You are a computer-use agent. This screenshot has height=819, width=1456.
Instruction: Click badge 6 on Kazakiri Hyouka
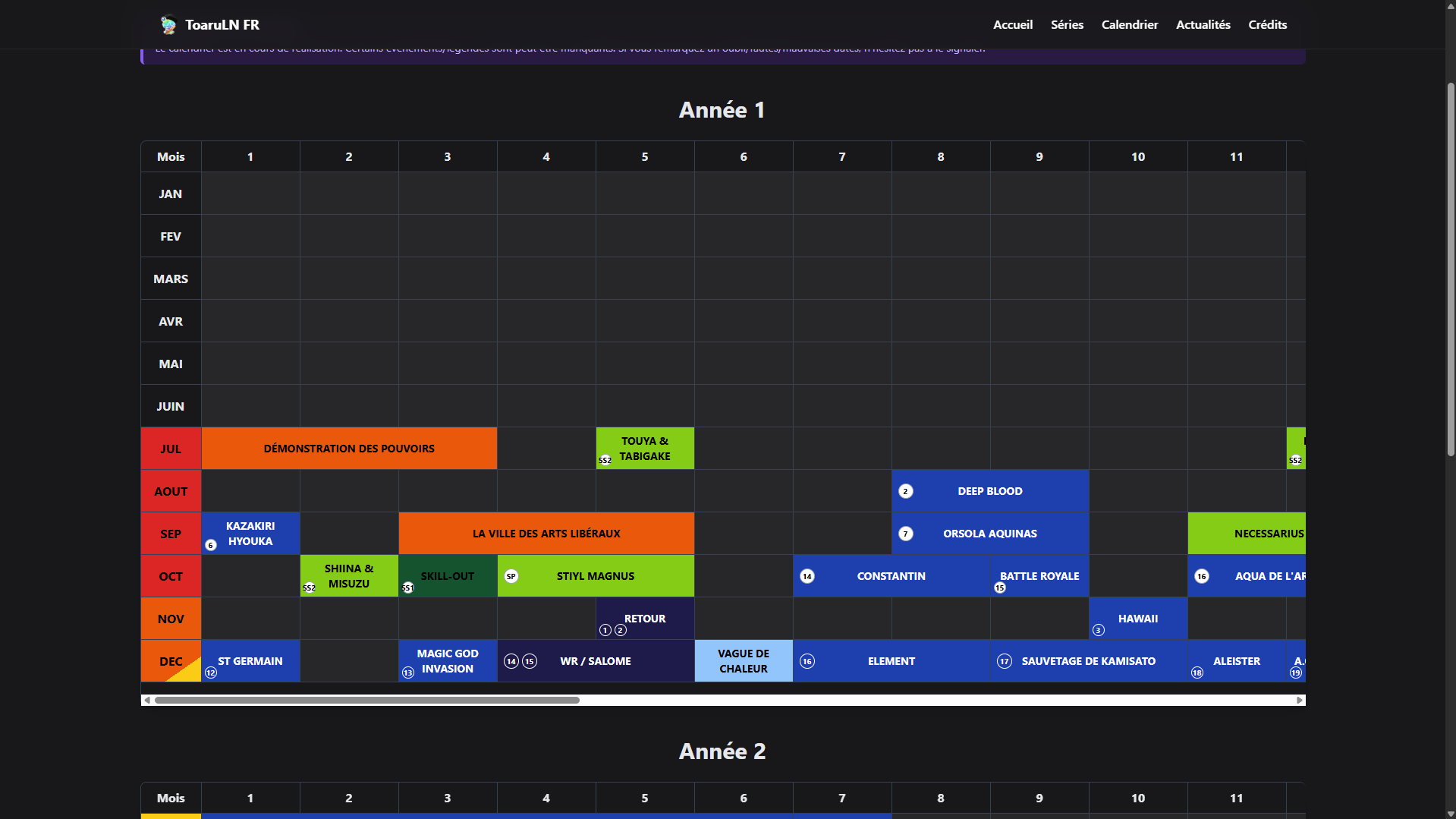point(211,545)
